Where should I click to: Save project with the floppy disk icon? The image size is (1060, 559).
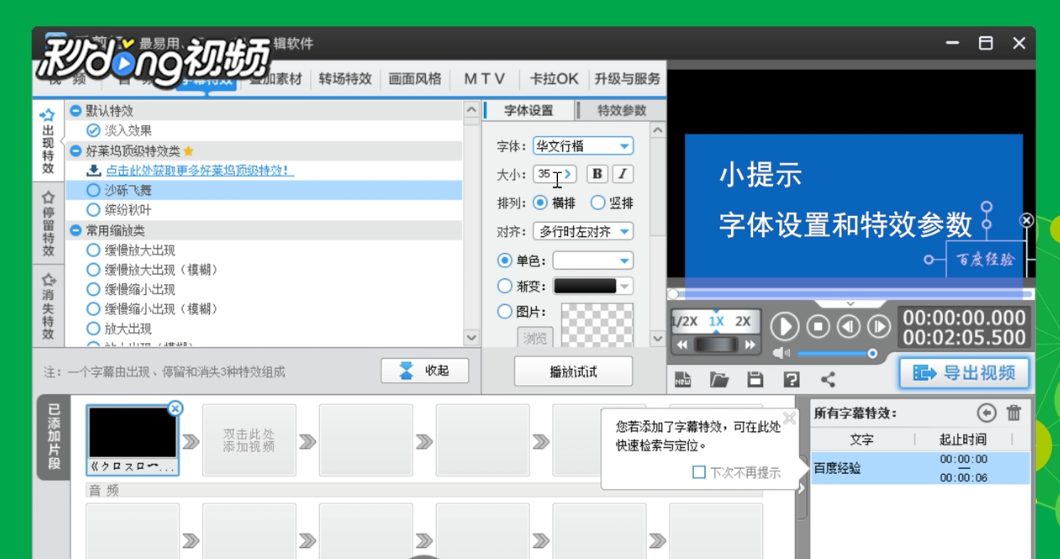click(x=755, y=380)
